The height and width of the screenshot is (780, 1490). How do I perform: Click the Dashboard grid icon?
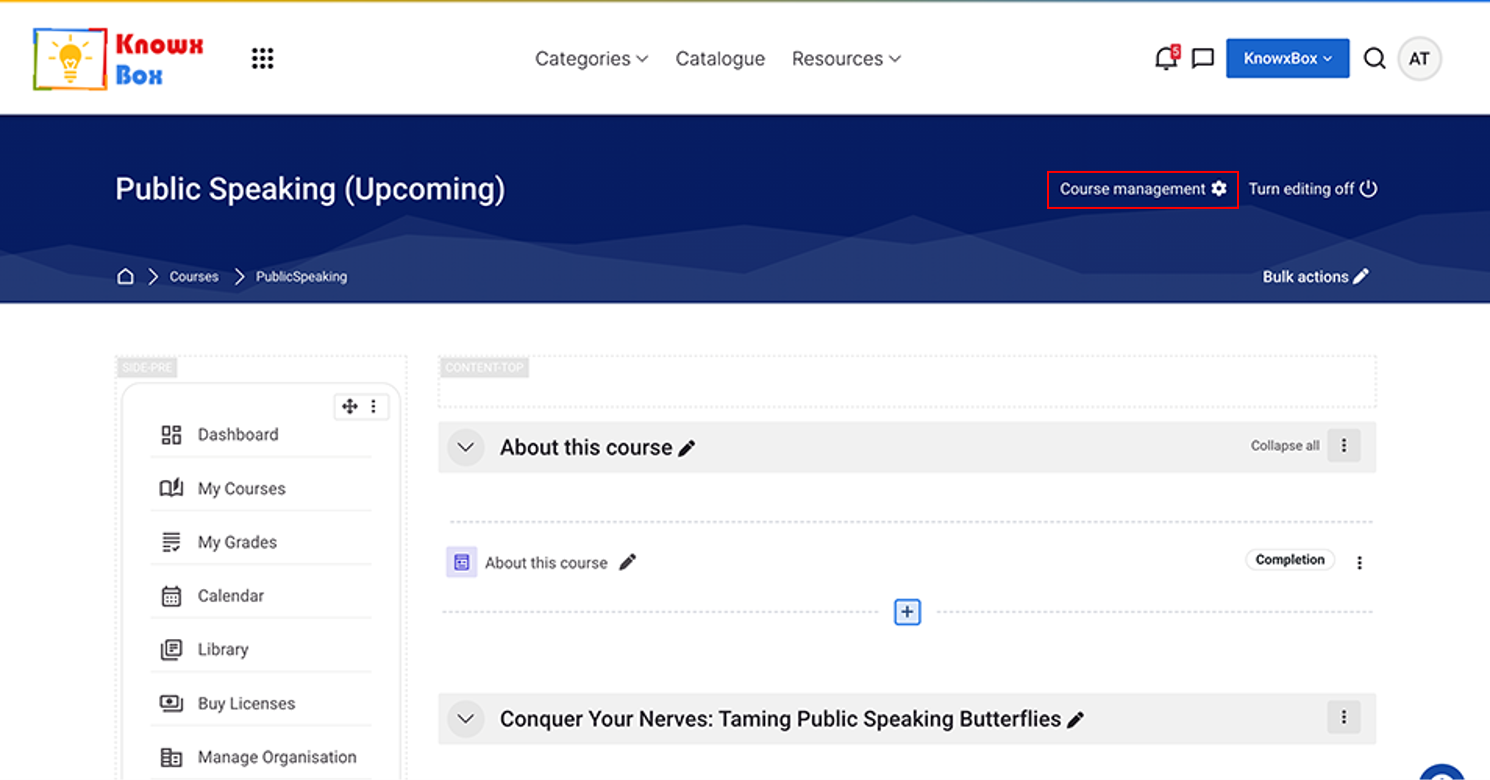pyautogui.click(x=171, y=435)
